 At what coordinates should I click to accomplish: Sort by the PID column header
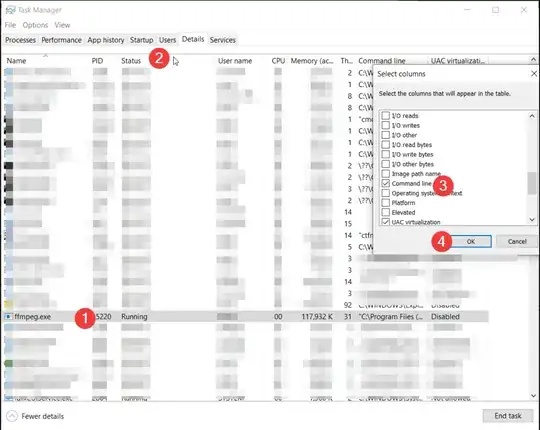(97, 61)
